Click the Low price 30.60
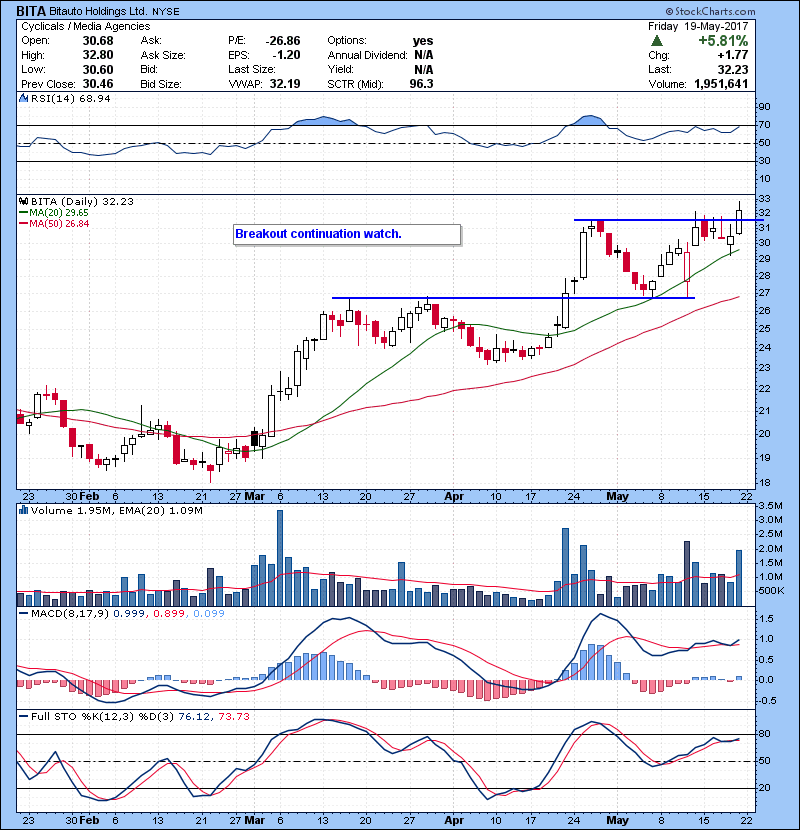 [x=98, y=69]
